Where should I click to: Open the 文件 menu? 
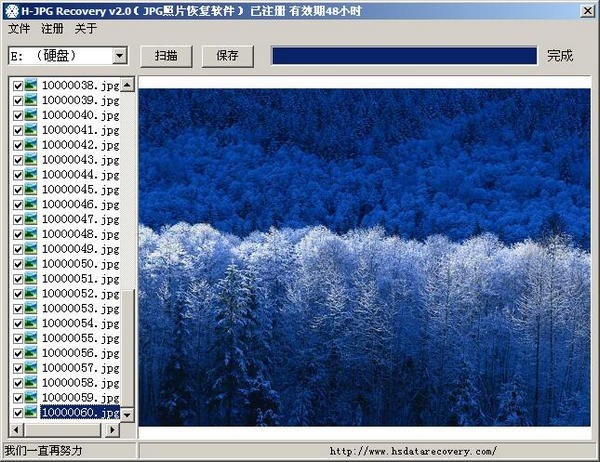tap(19, 28)
